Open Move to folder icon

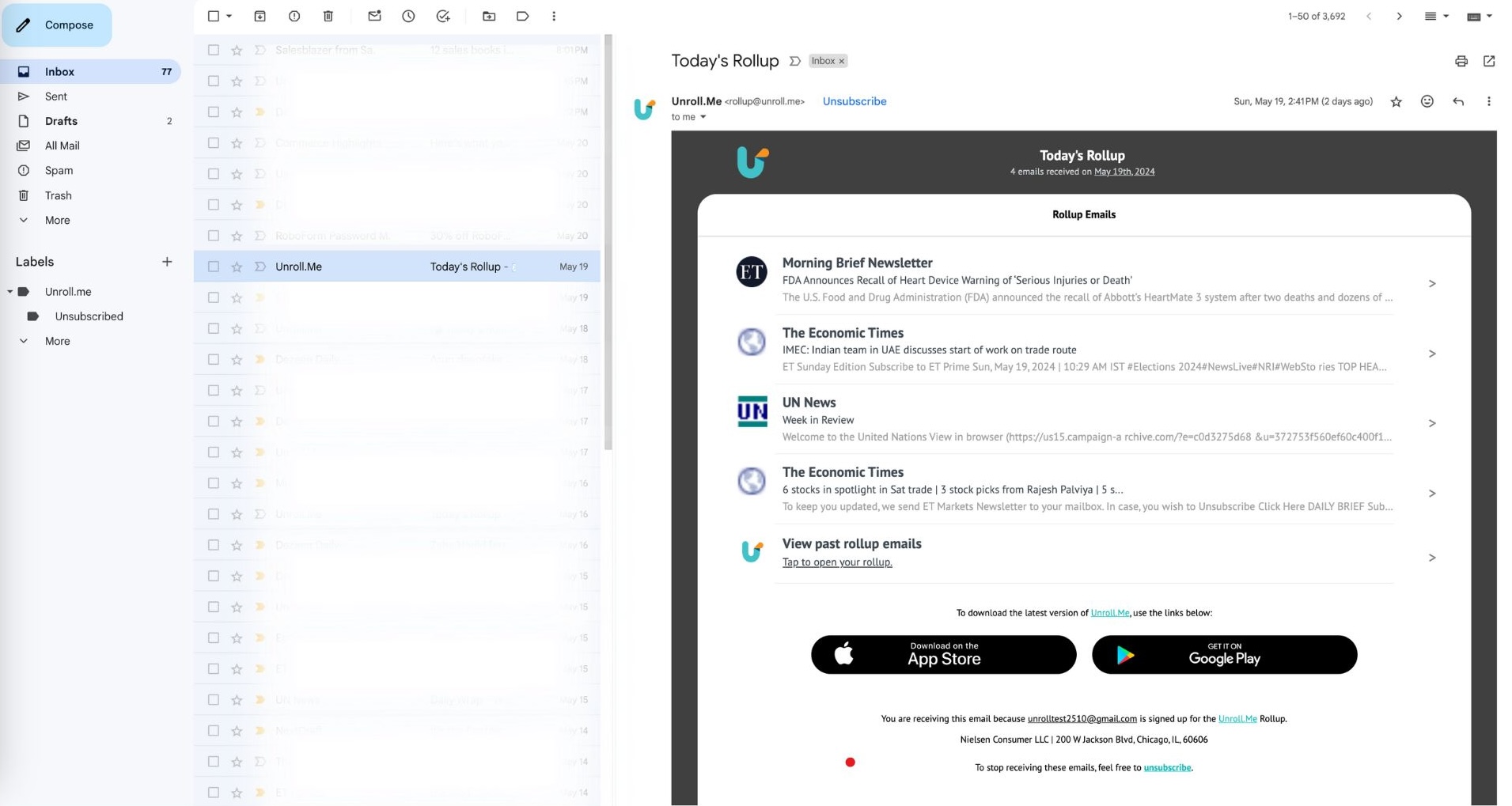tap(489, 16)
